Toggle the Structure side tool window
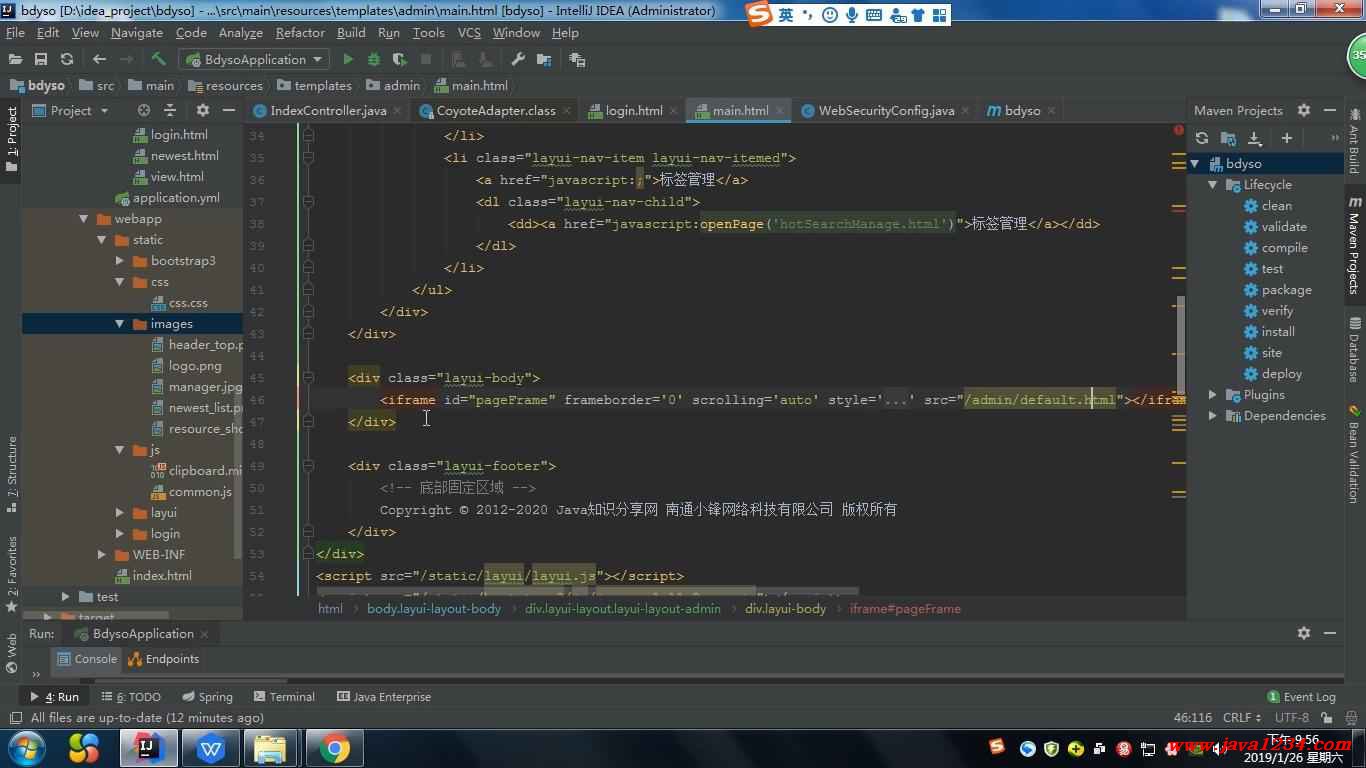 tap(12, 474)
